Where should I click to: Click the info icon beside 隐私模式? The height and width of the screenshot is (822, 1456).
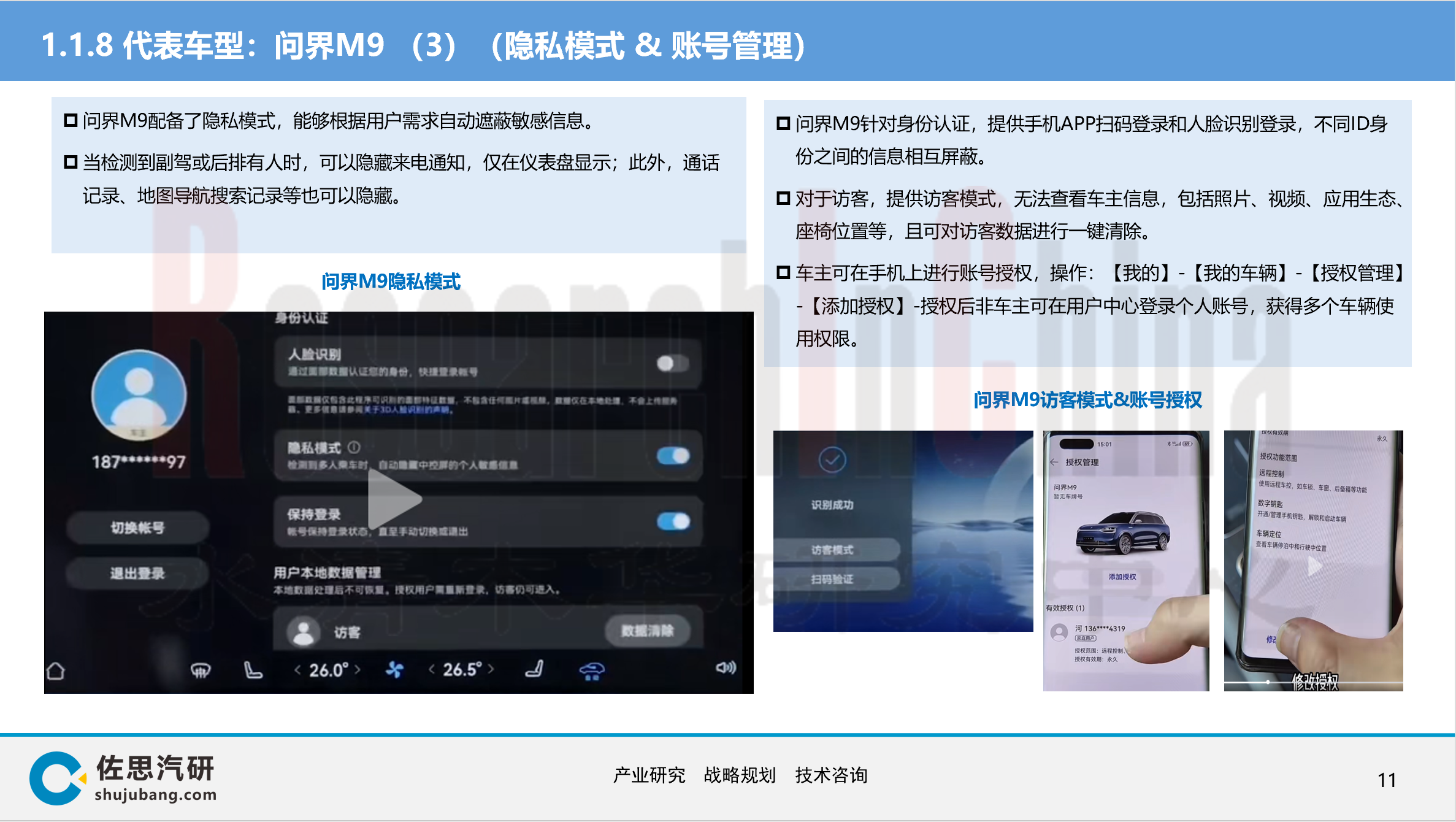[354, 447]
